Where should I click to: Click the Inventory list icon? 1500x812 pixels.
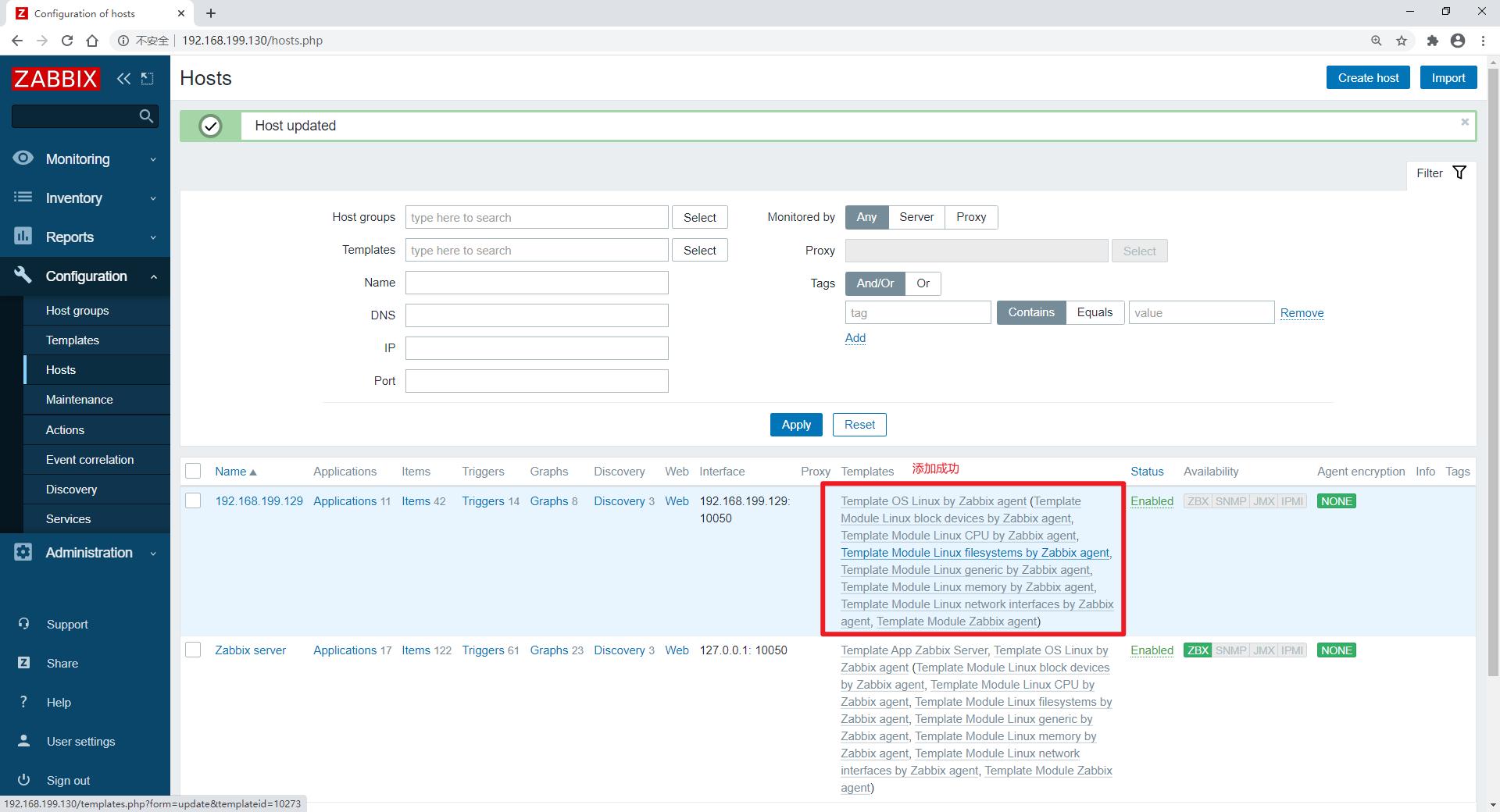[23, 197]
